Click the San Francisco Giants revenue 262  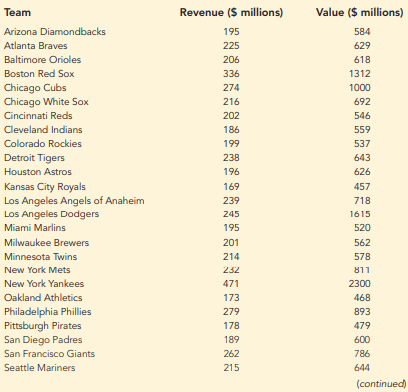231,354
